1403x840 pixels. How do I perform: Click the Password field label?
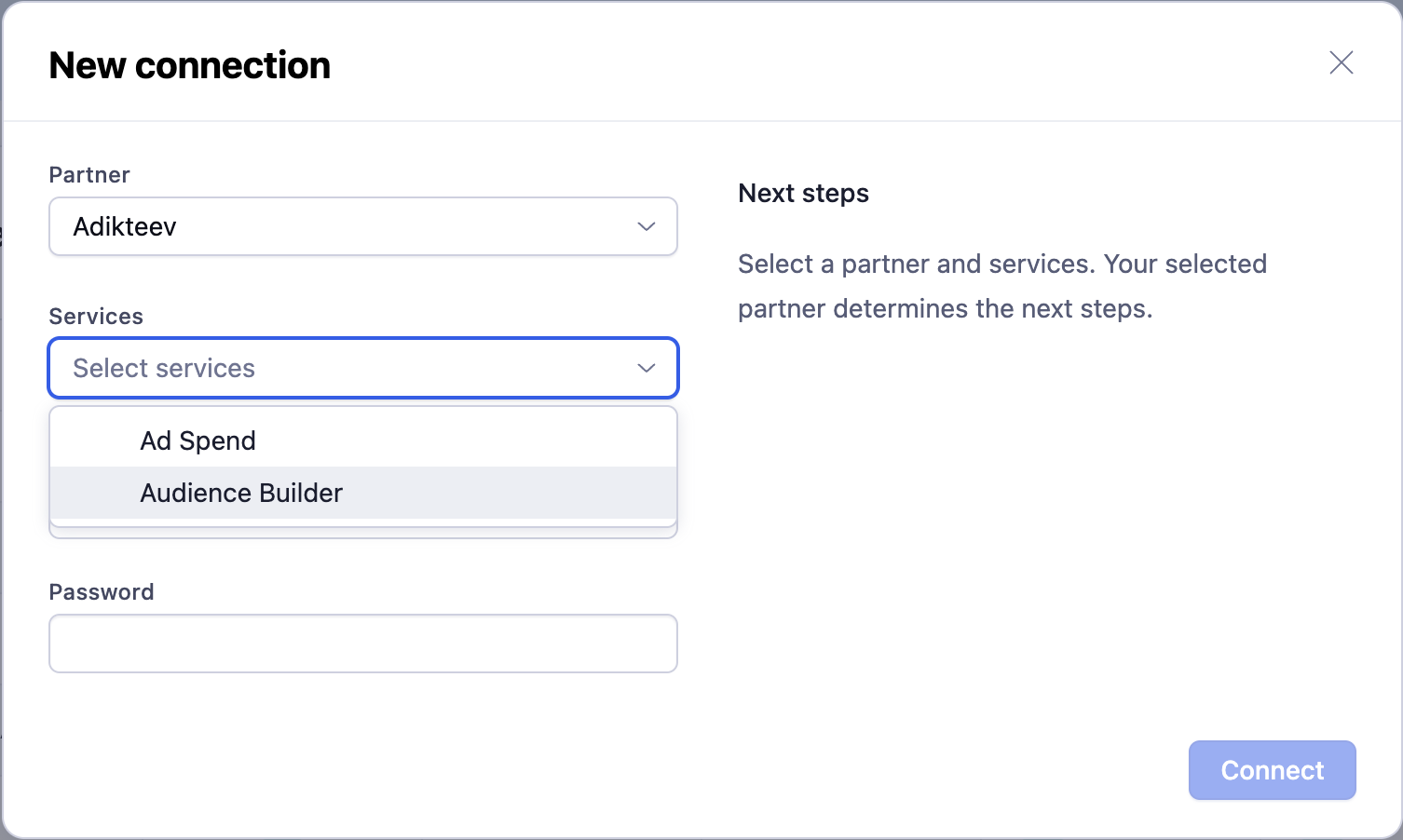click(x=102, y=592)
